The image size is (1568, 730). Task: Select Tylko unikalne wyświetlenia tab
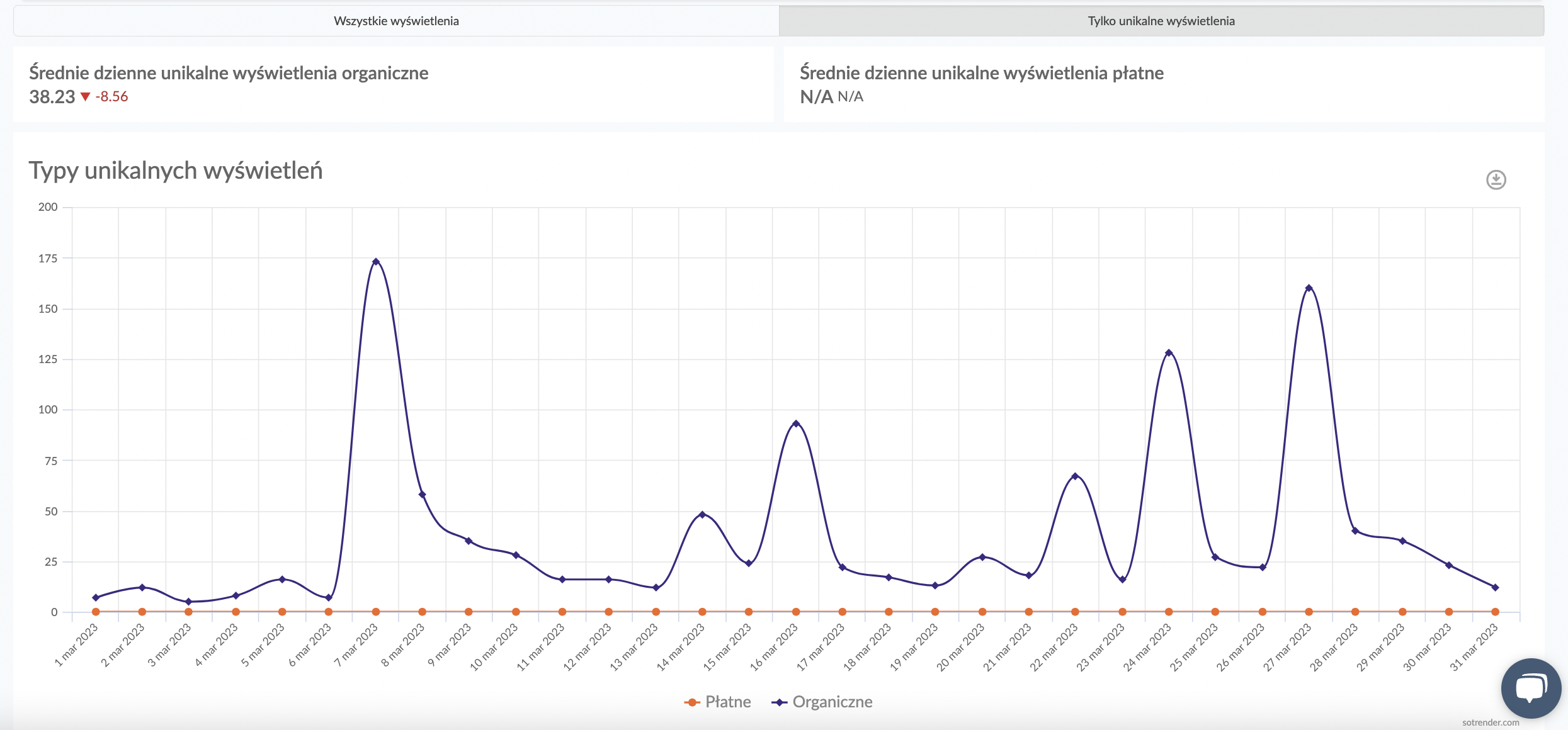point(1161,21)
